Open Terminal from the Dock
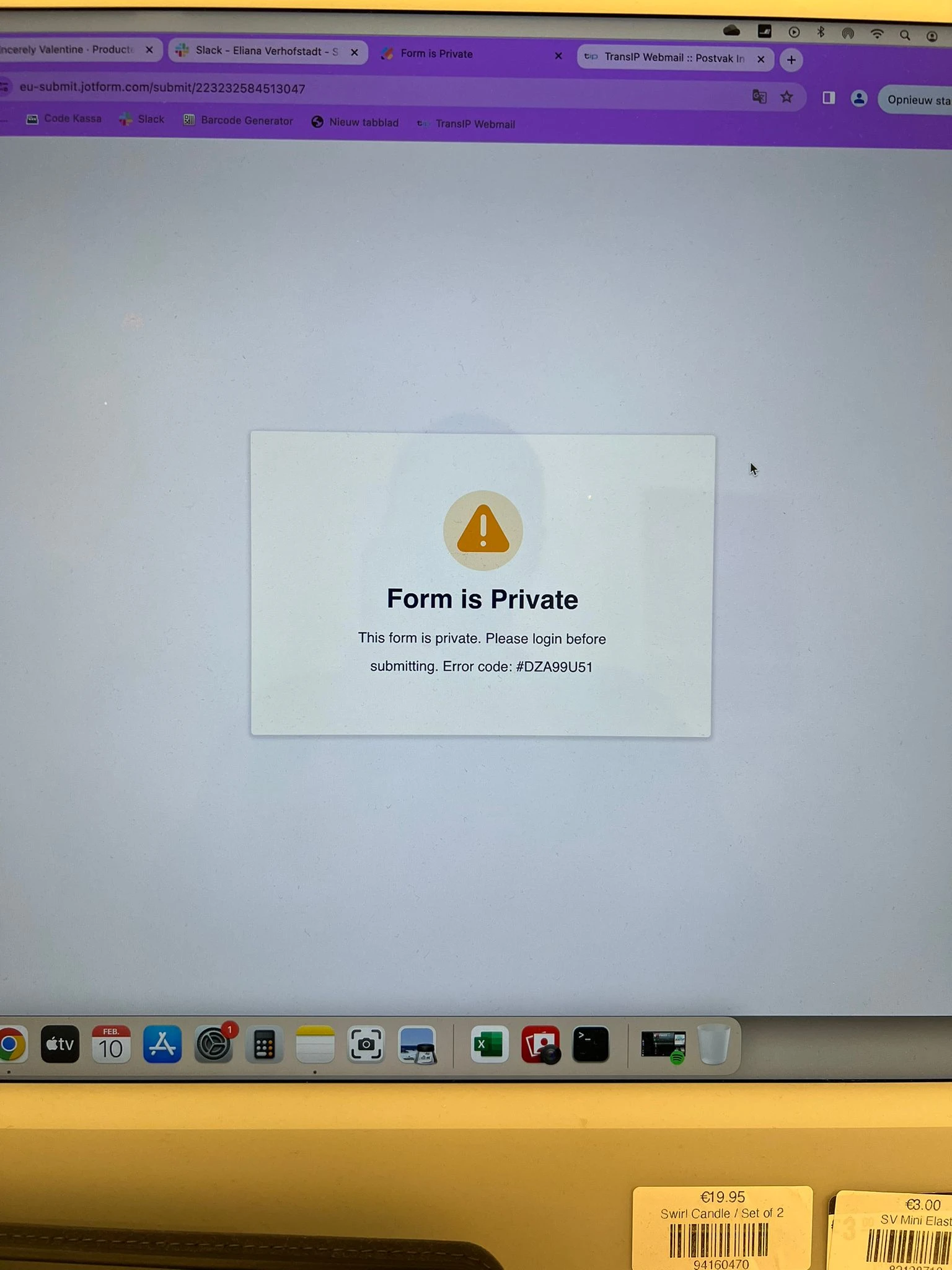Image resolution: width=952 pixels, height=1270 pixels. (x=591, y=1045)
